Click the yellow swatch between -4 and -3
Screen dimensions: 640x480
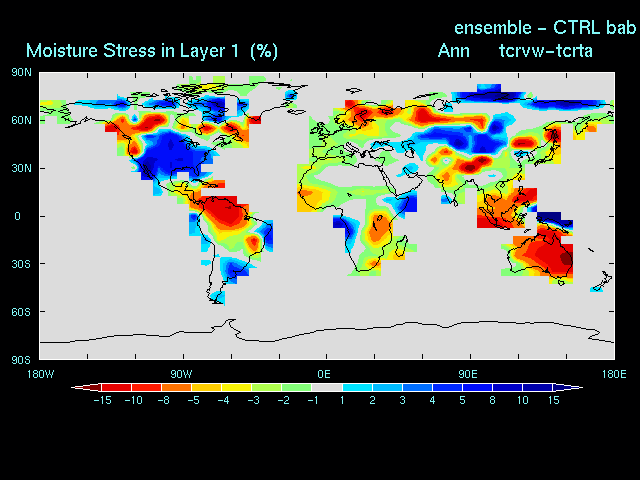236,387
